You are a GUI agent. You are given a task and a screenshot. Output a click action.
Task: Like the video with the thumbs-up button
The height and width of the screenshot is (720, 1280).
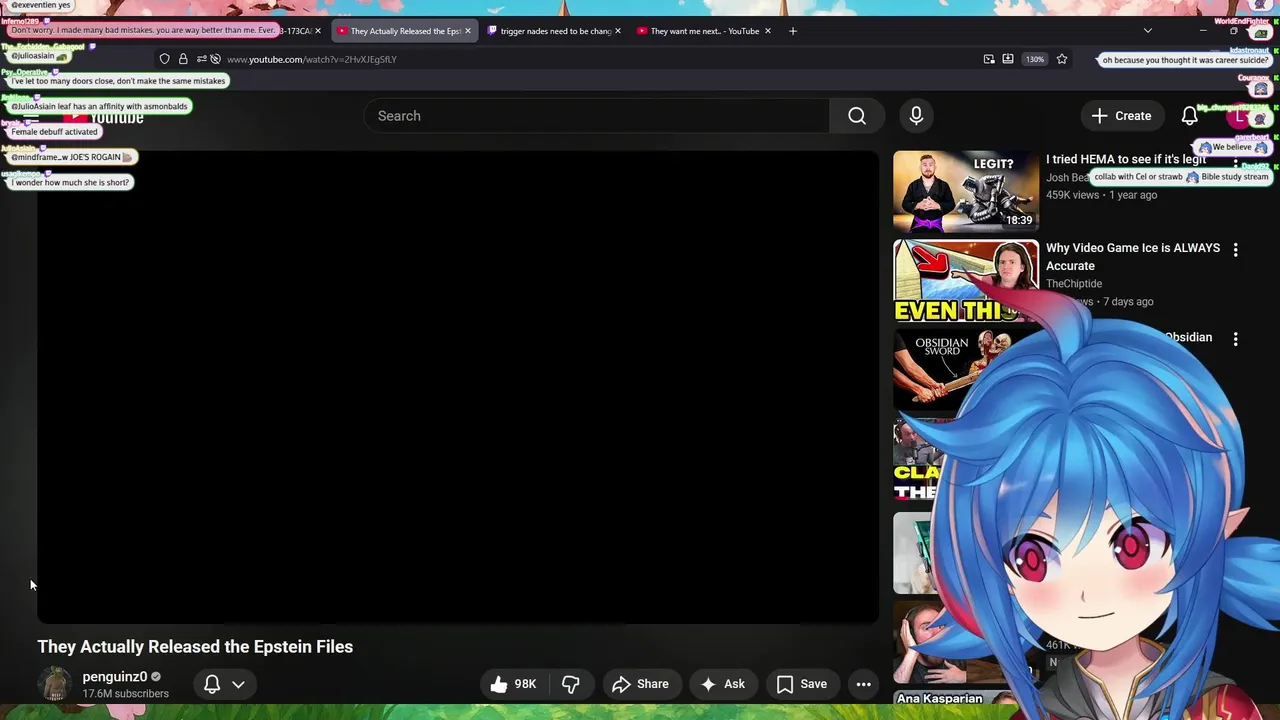(x=513, y=684)
